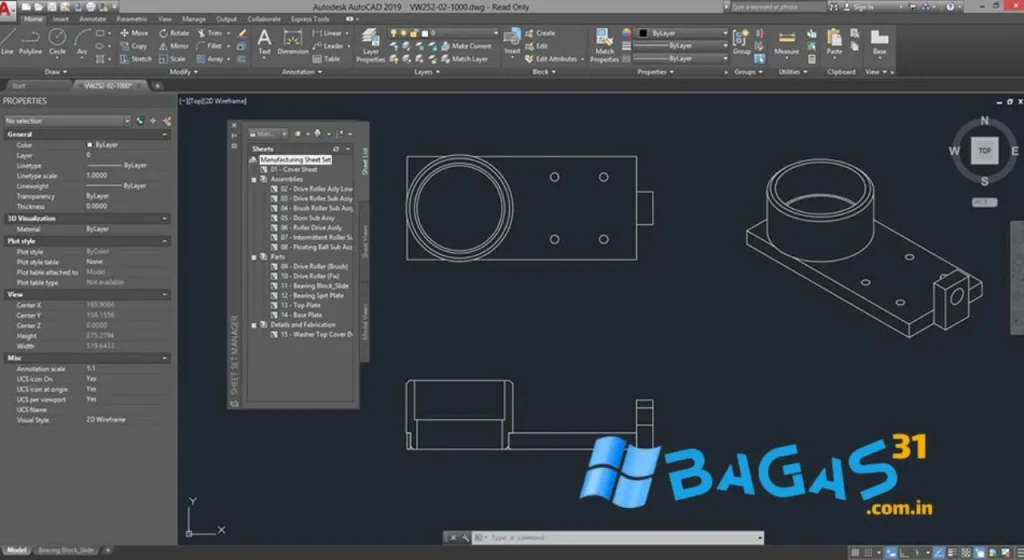Expand the Modify panel dropdown
The height and width of the screenshot is (560, 1024).
pos(184,72)
